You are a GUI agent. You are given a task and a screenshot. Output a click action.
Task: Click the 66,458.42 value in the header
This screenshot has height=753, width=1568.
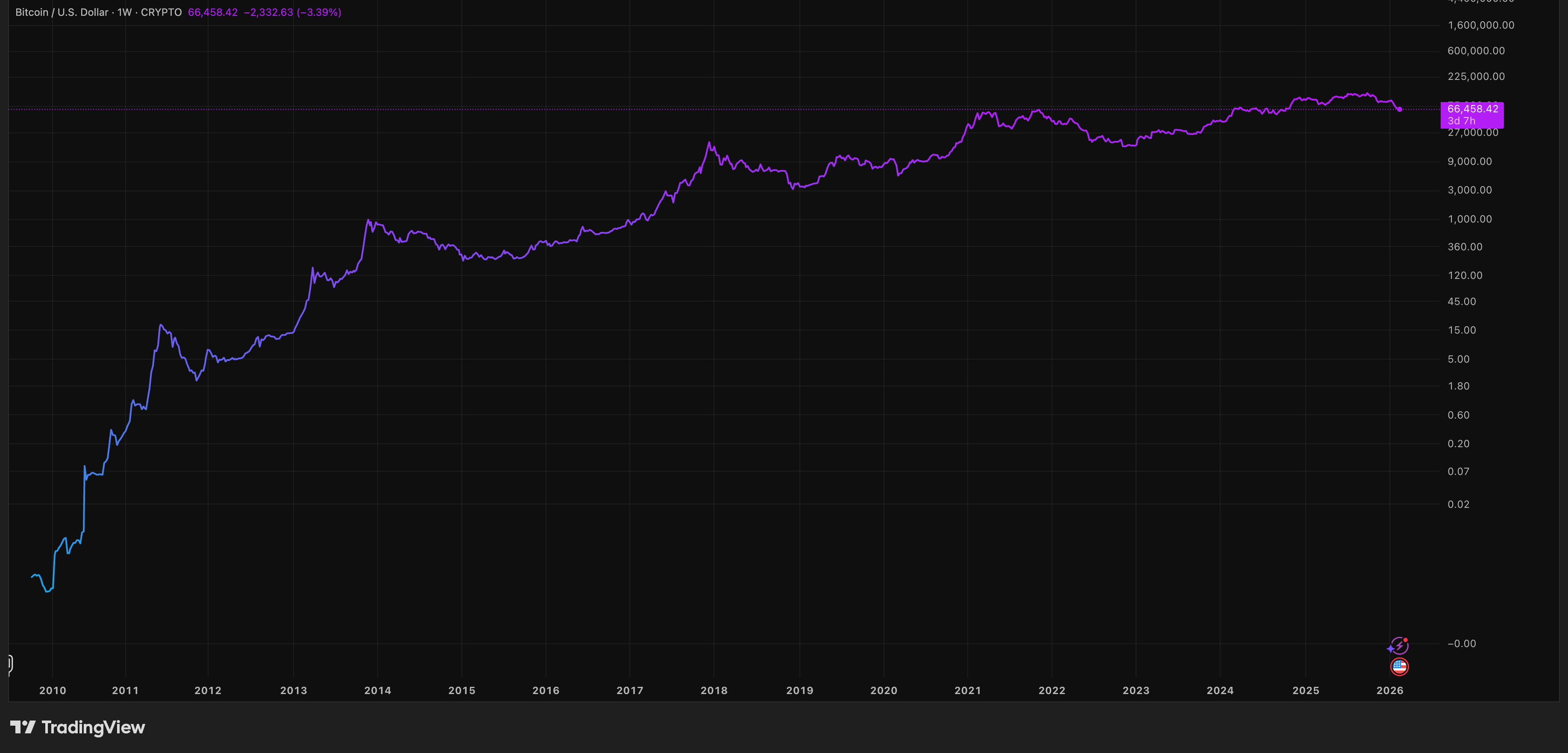click(x=212, y=12)
